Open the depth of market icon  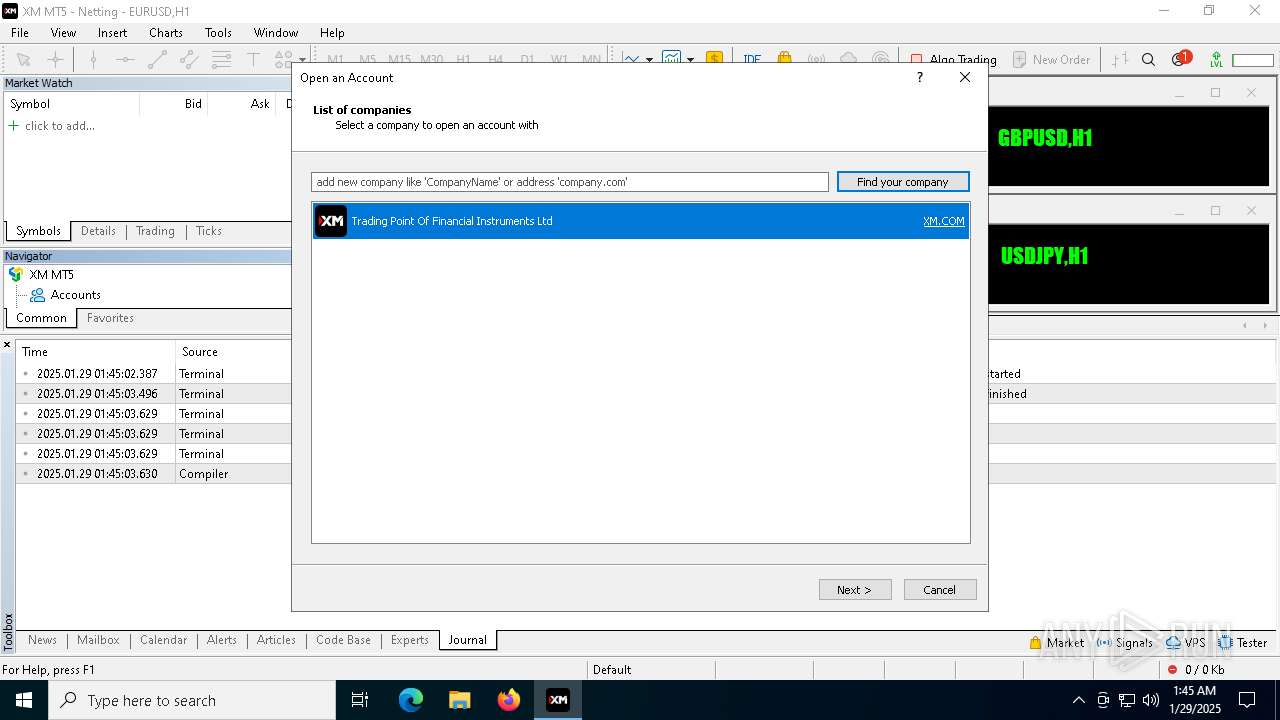1120,59
